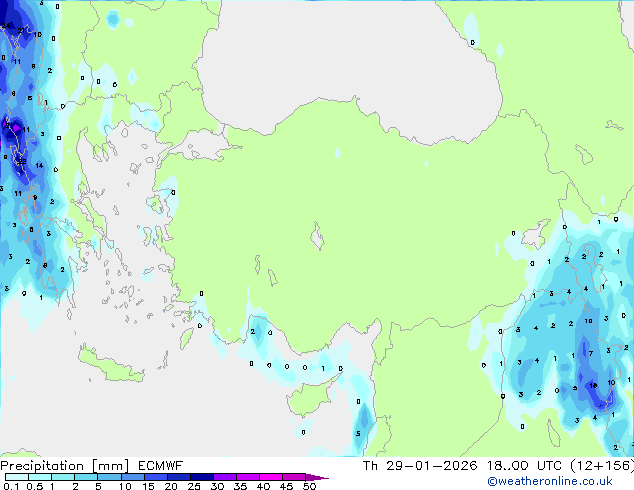Click the 25–30 mm dark navy swatch
Screen dimensions: 634x490
[202, 477]
